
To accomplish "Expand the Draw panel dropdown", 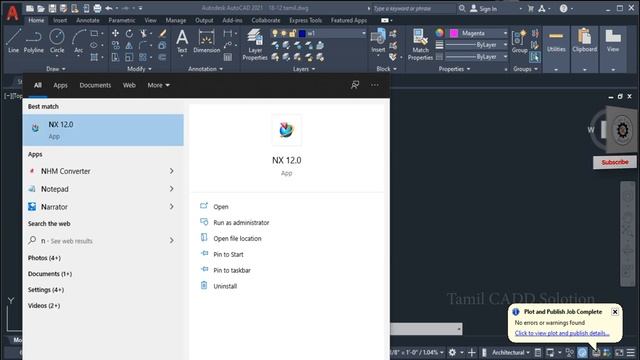I will click(x=56, y=69).
